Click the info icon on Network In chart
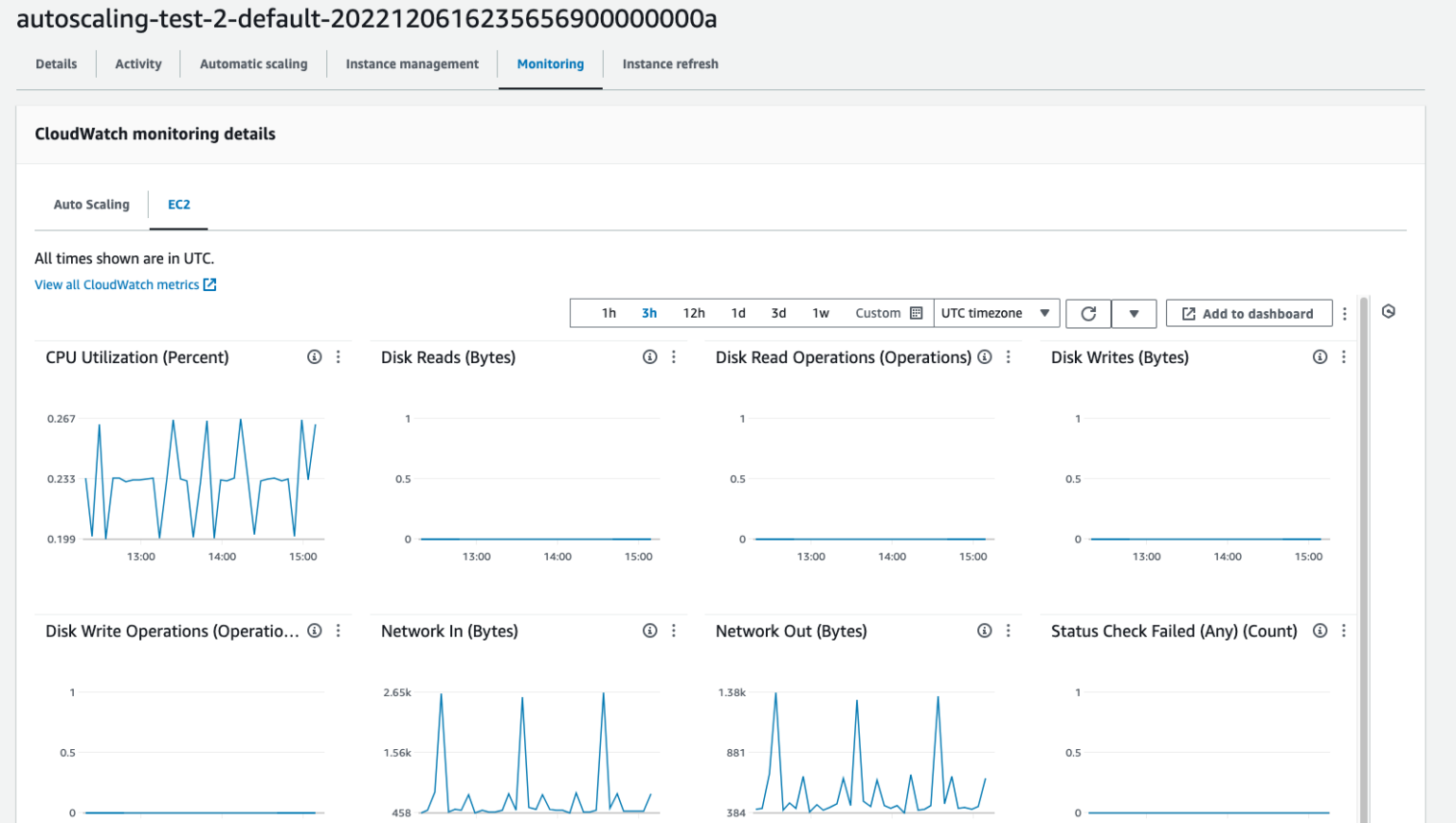The height and width of the screenshot is (823, 1456). [x=649, y=631]
